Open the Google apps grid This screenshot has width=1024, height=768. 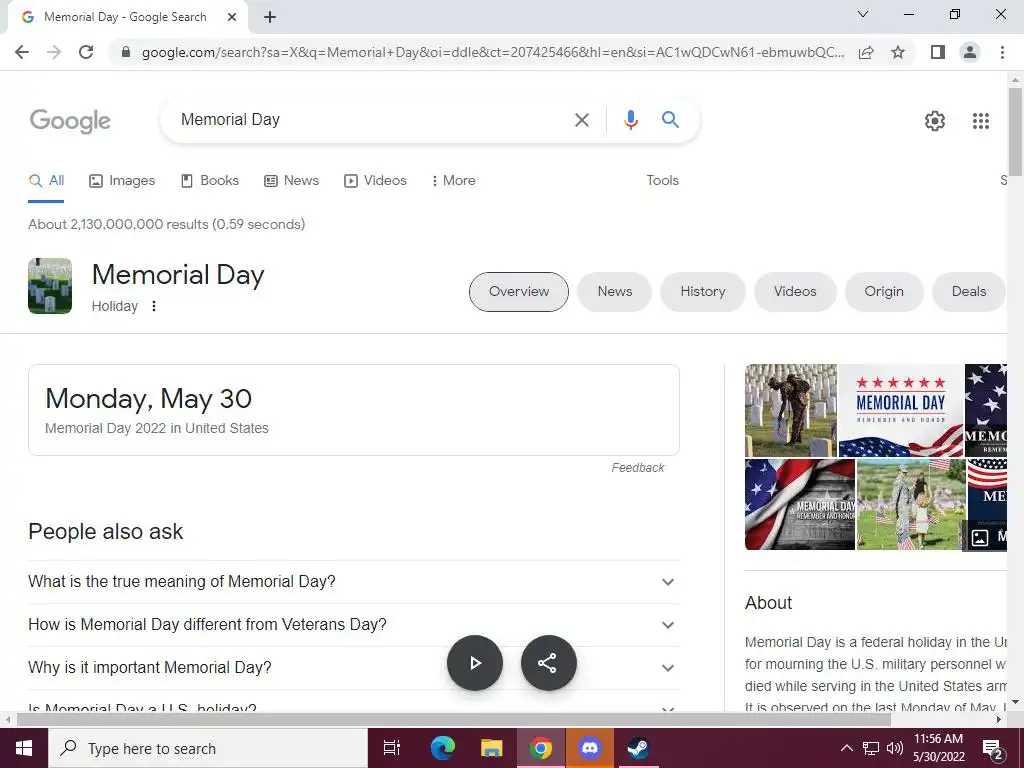[x=980, y=121]
